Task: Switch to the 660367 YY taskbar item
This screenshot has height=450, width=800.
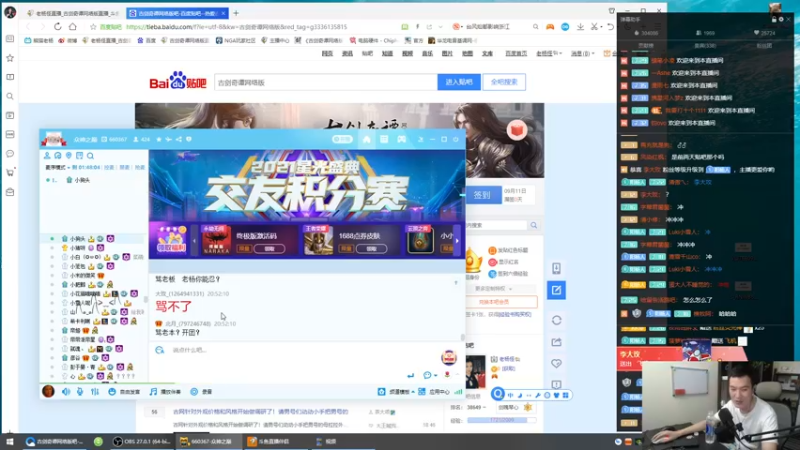Action: 208,442
